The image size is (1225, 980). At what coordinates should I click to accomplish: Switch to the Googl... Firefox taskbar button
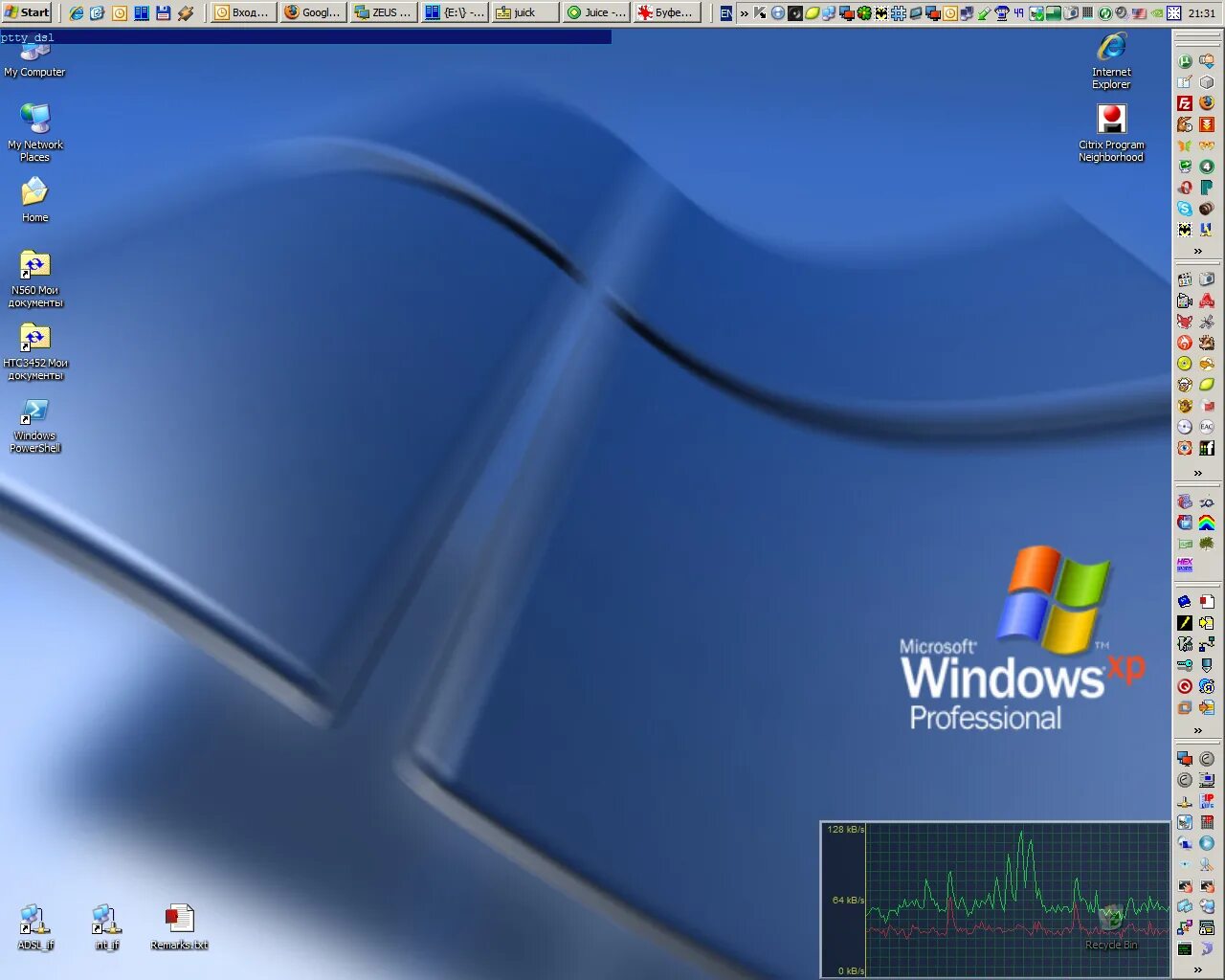point(313,12)
